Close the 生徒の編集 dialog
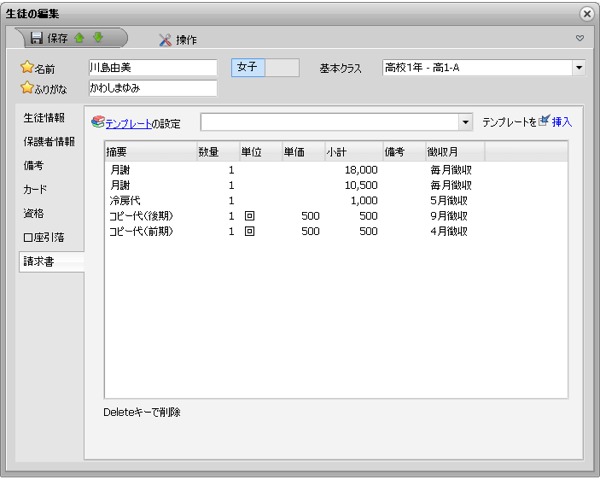This screenshot has height=480, width=600. [586, 13]
